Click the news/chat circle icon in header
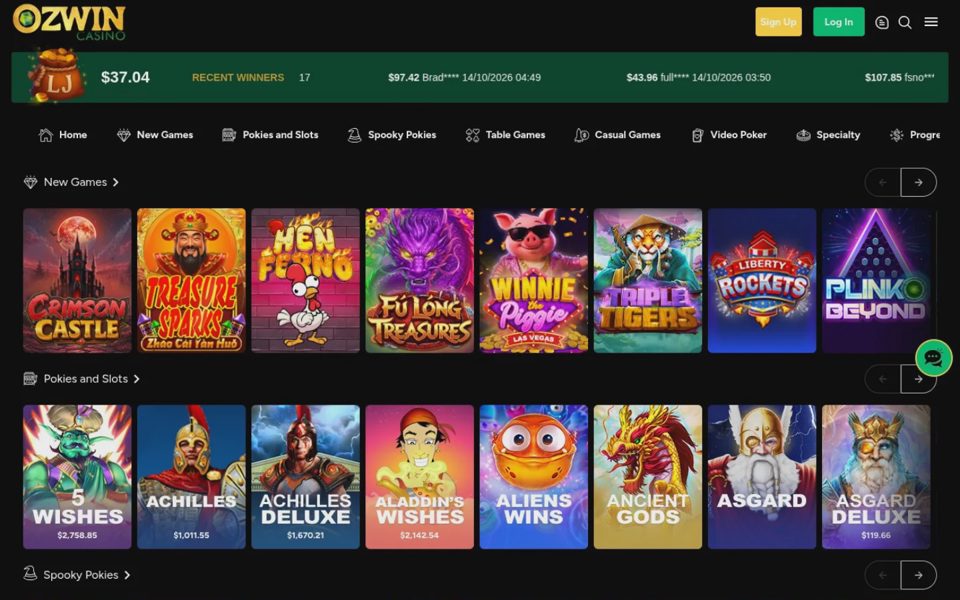960x600 pixels. 882,23
